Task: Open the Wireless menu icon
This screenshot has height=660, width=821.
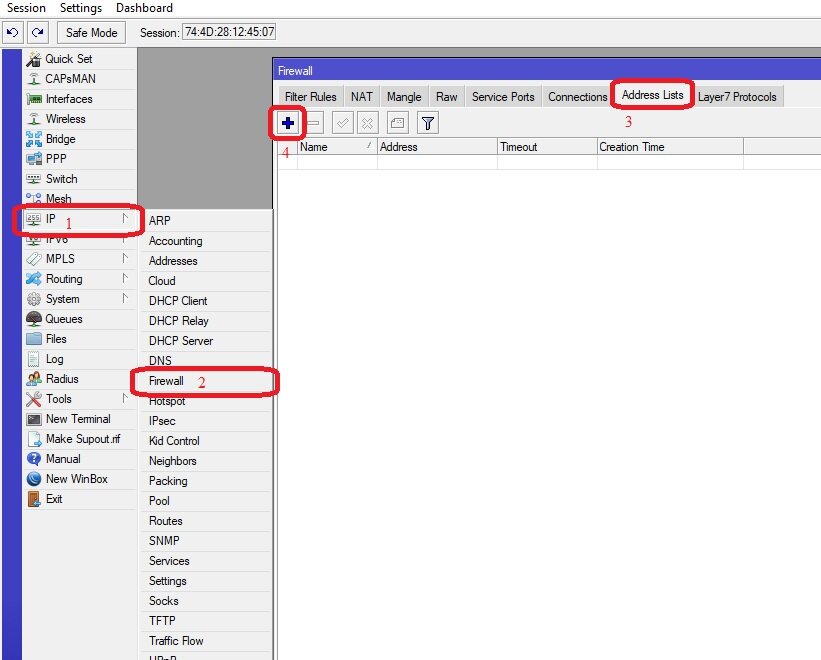Action: [x=34, y=119]
